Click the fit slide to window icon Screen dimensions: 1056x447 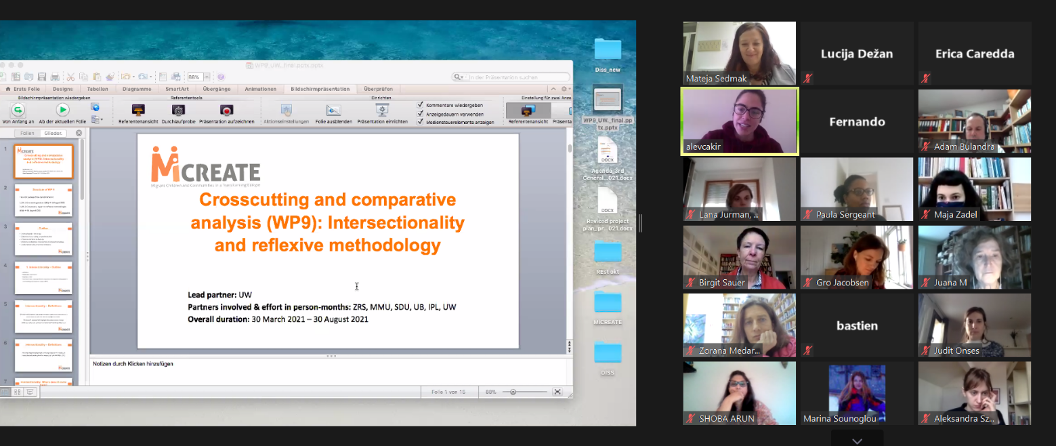(x=558, y=391)
